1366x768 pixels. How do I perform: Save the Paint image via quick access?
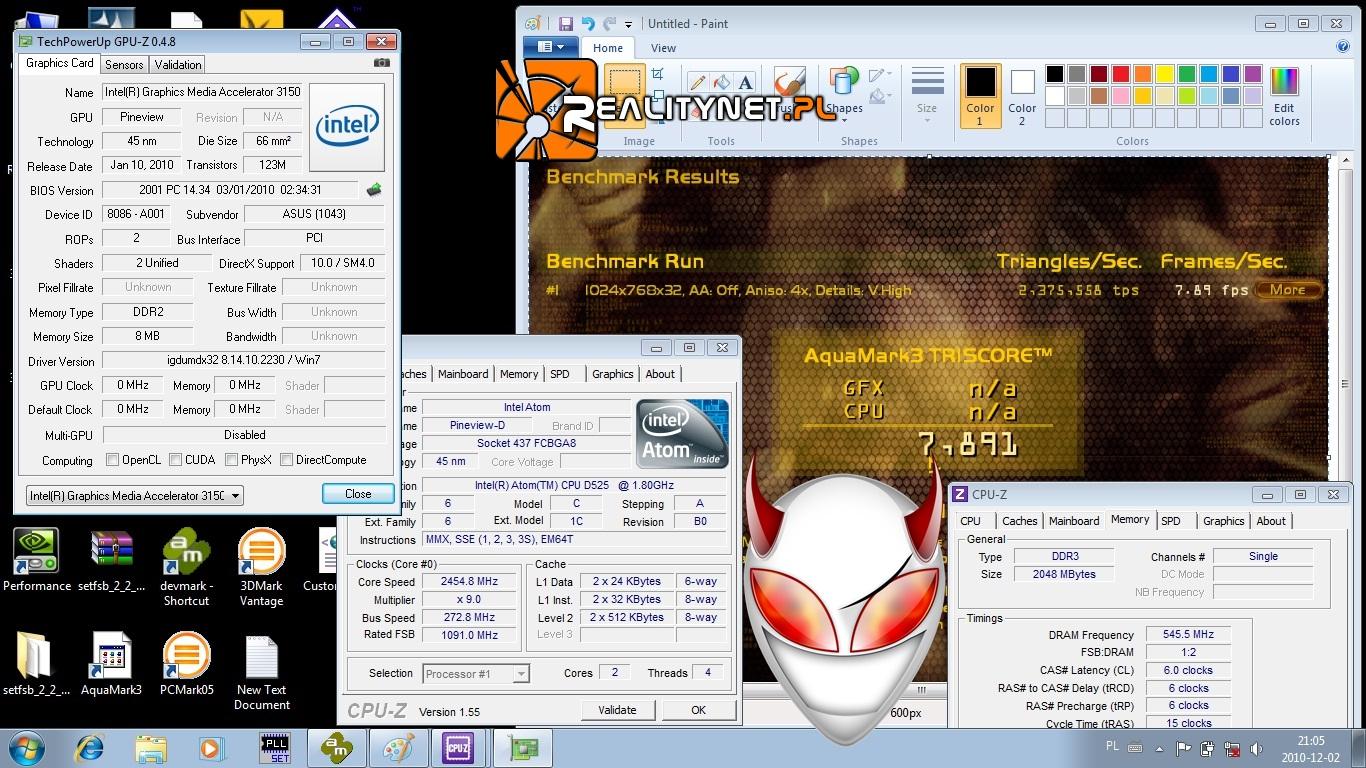click(566, 24)
